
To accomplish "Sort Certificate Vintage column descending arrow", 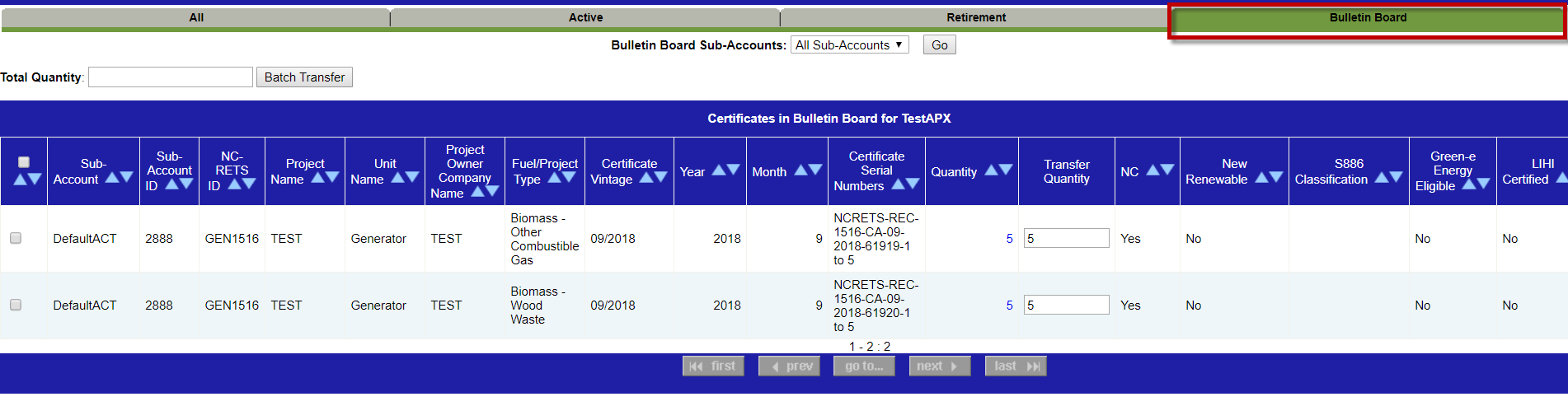I will pyautogui.click(x=660, y=177).
